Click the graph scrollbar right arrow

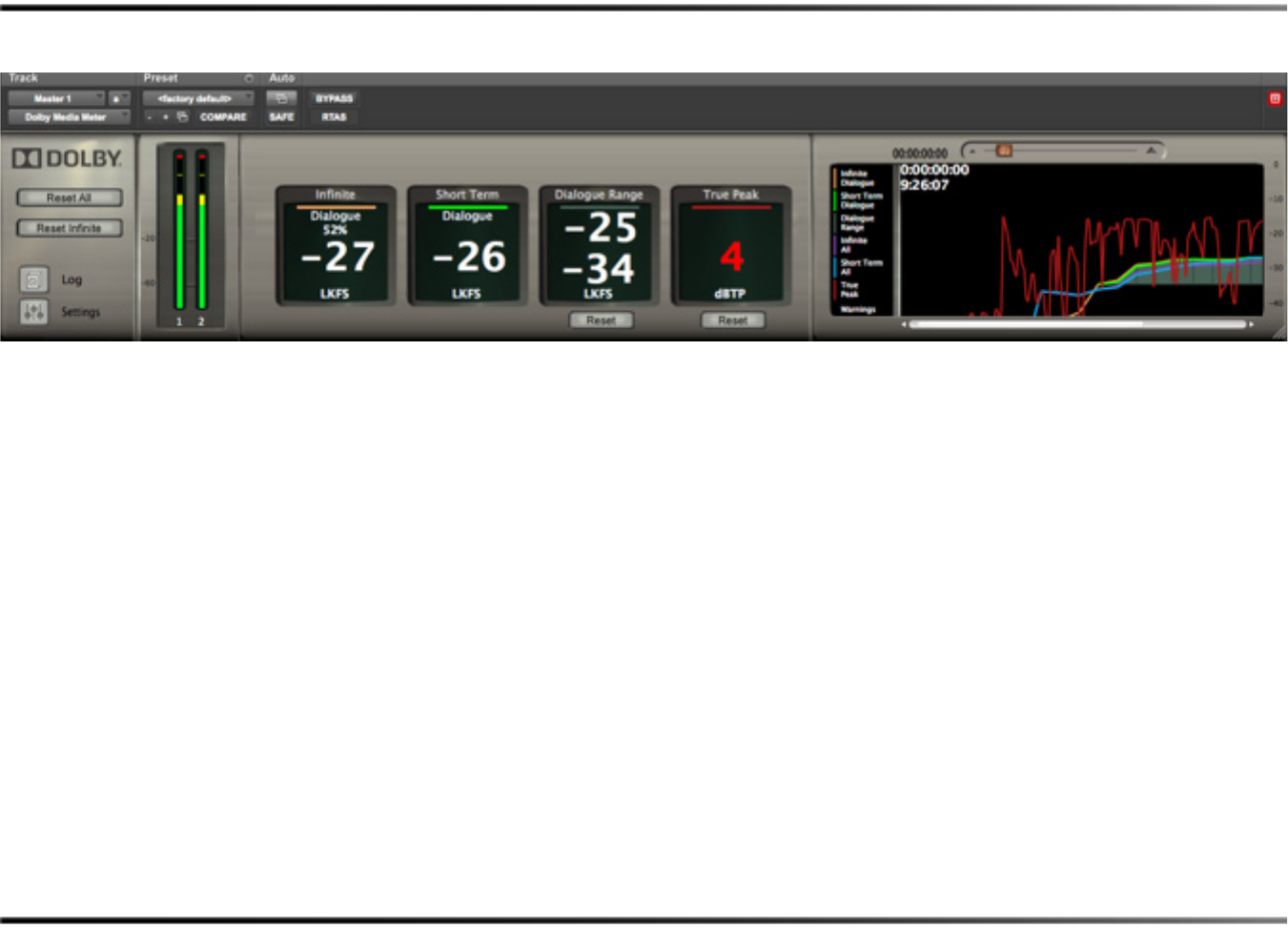1252,324
